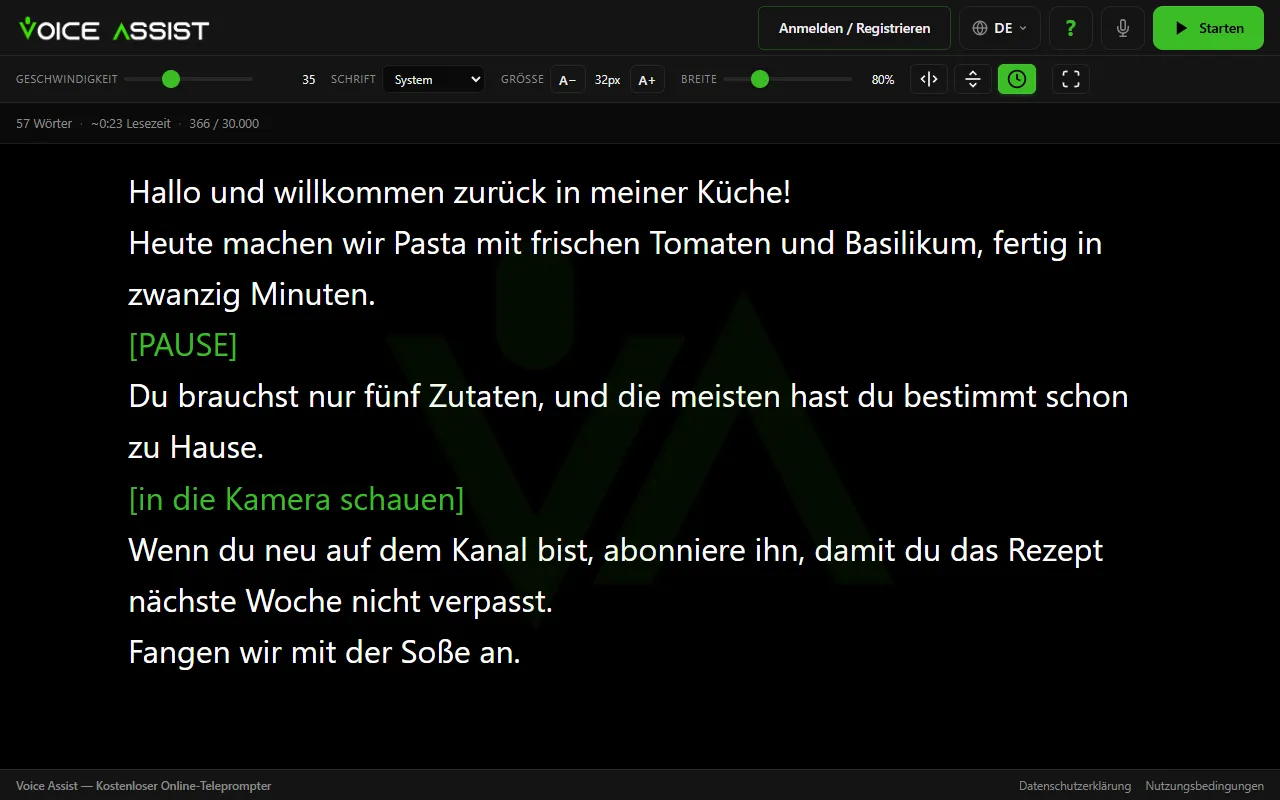Toggle horizontal mirror flip
The width and height of the screenshot is (1280, 800).
point(929,79)
